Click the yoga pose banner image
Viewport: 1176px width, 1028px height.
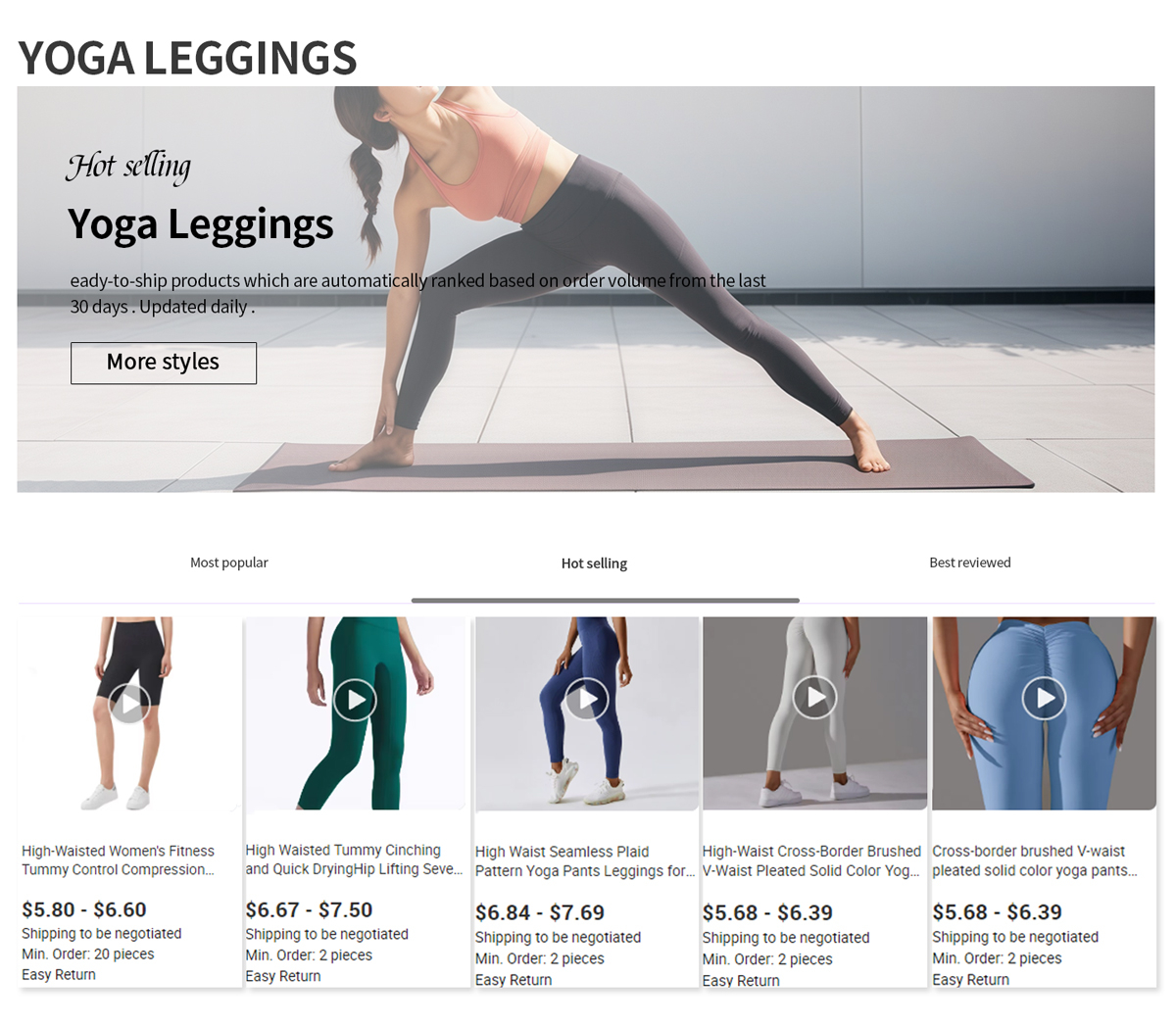coord(585,289)
